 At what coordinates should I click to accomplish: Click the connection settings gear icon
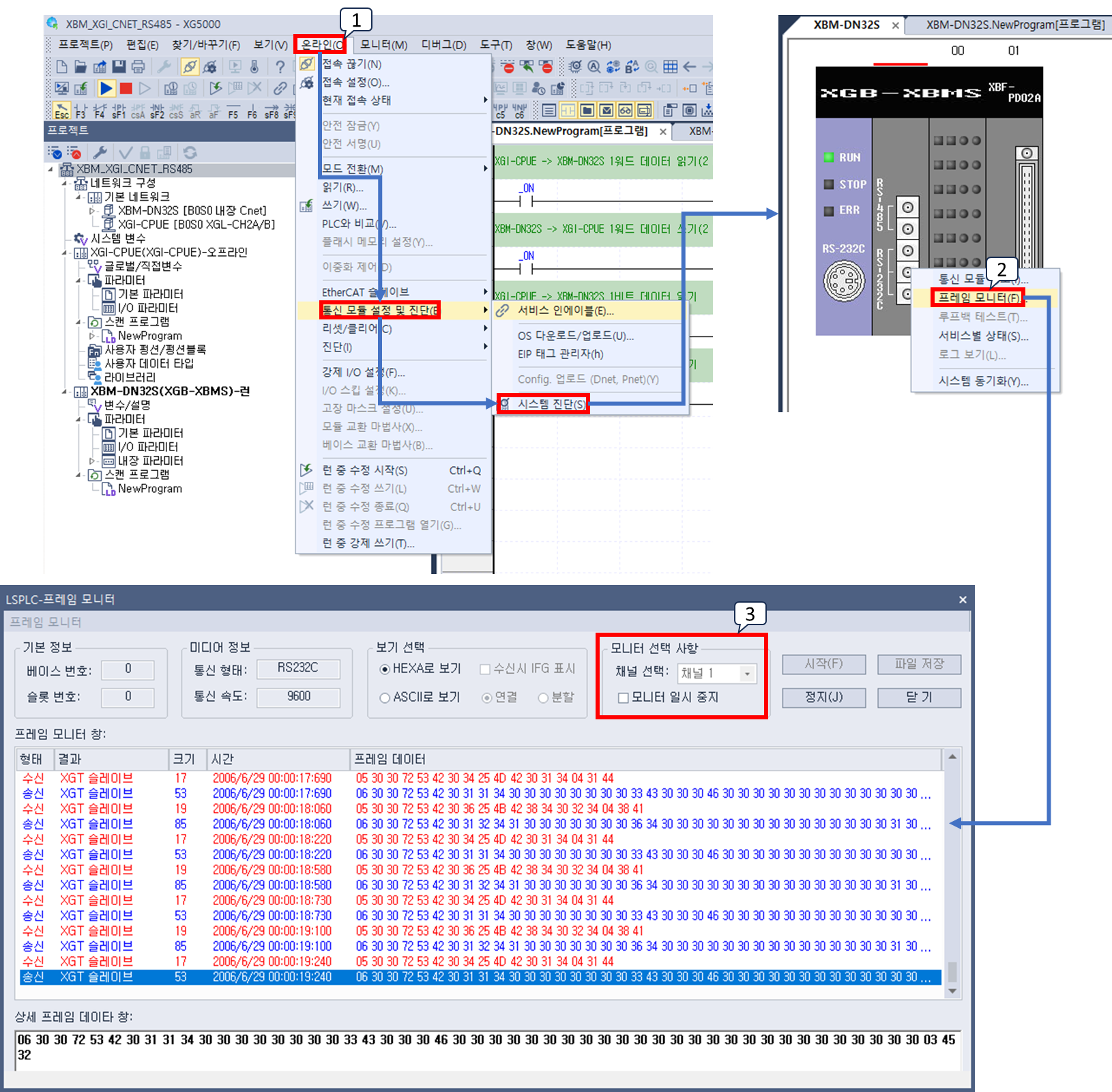pos(210,67)
